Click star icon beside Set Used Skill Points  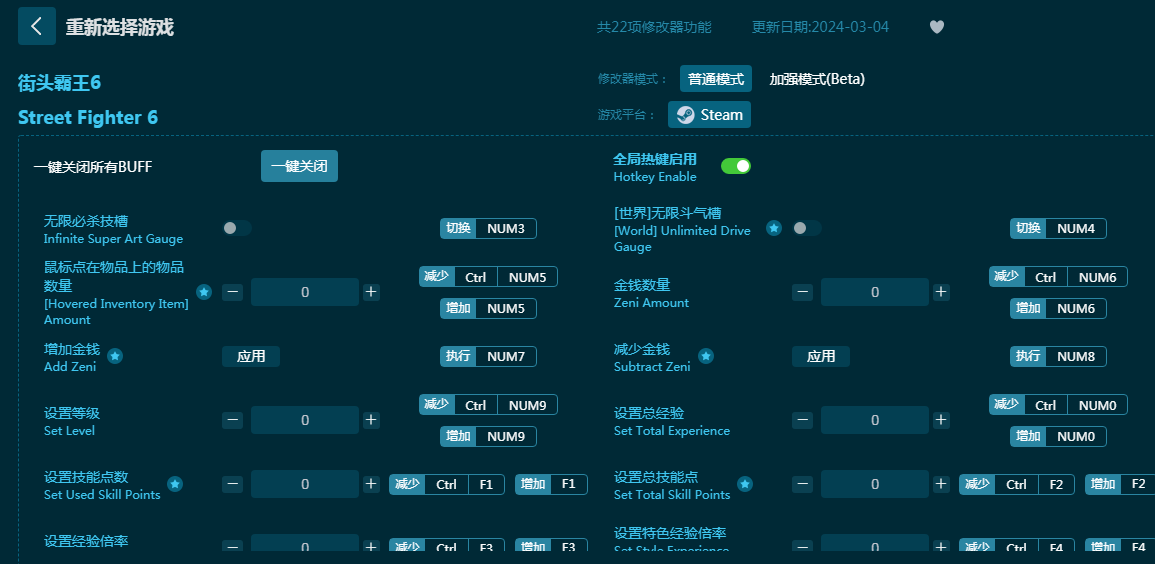click(x=175, y=484)
